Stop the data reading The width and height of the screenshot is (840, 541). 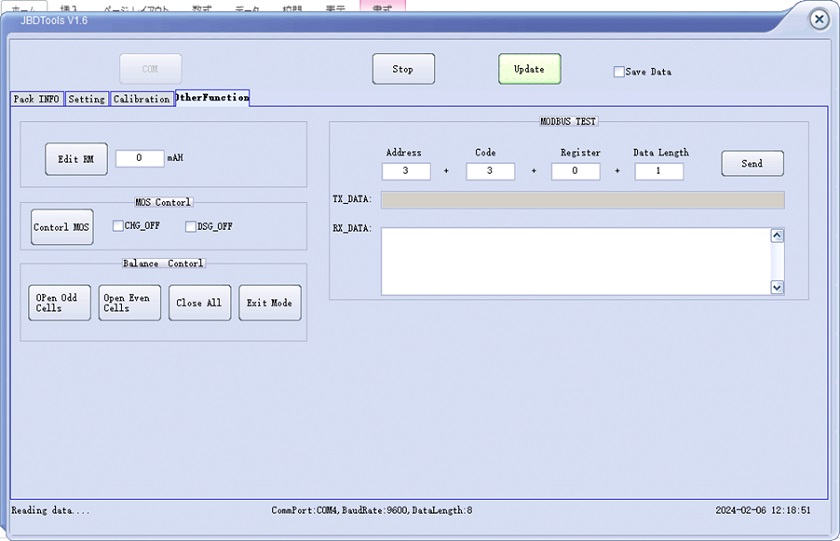coord(403,69)
